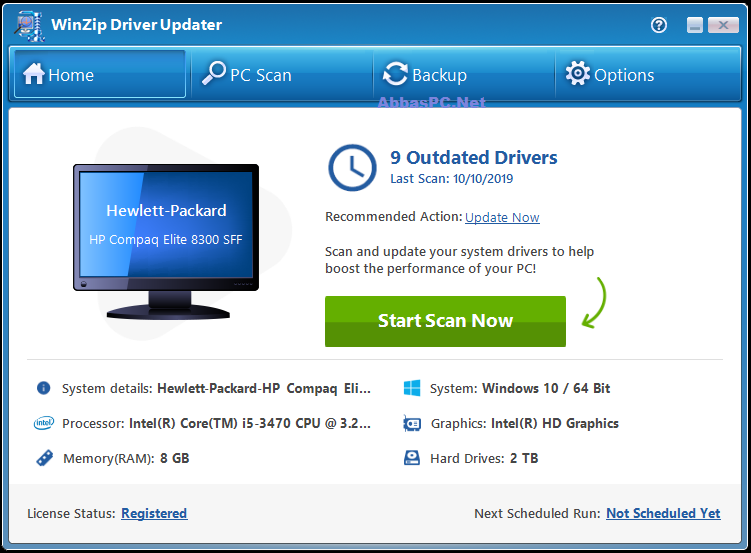Click the clock icon beside Outdated Drivers
Viewport: 751px width, 553px height.
click(x=352, y=168)
